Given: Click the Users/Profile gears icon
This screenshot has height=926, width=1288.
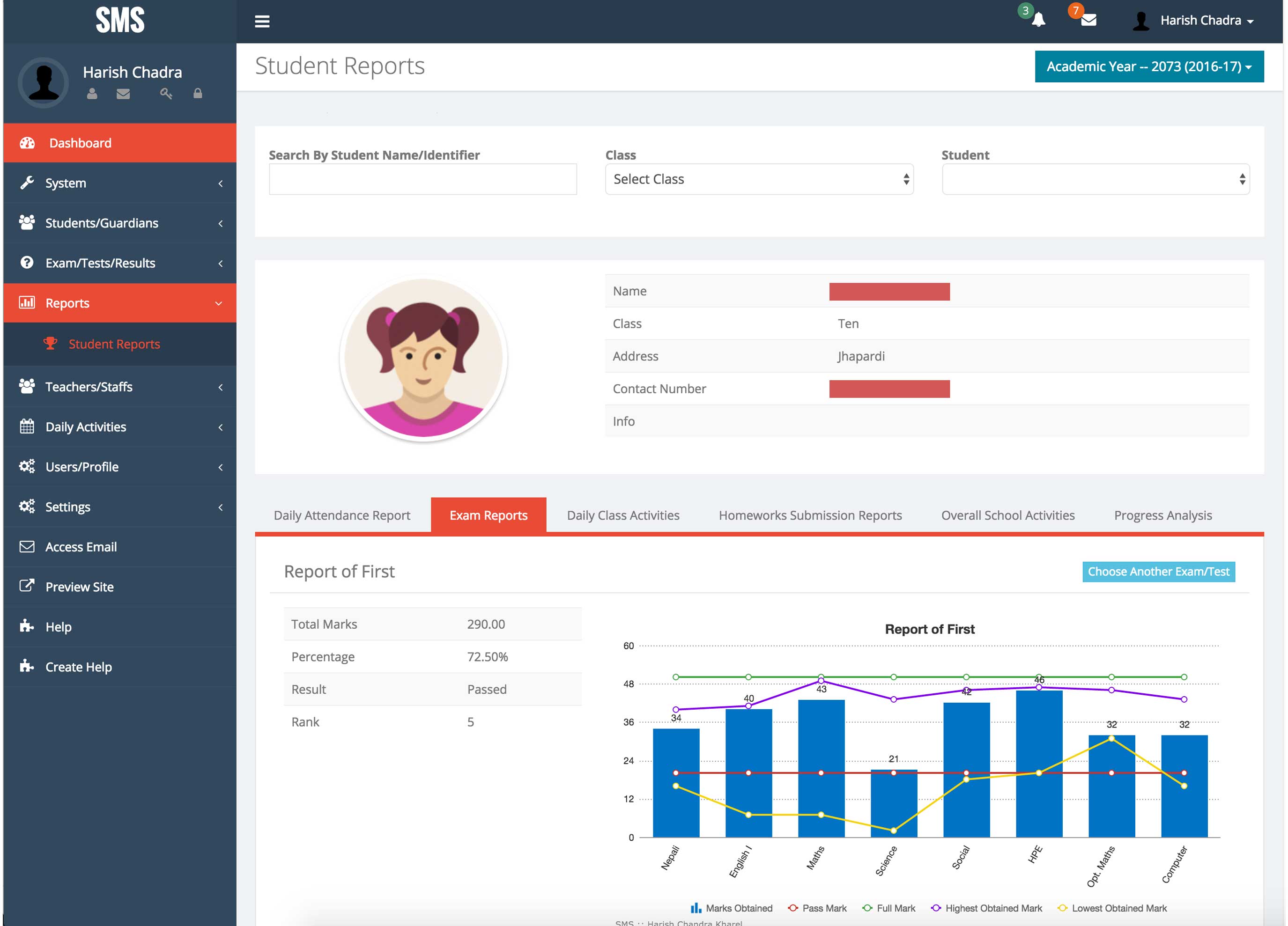Looking at the screenshot, I should tap(27, 466).
